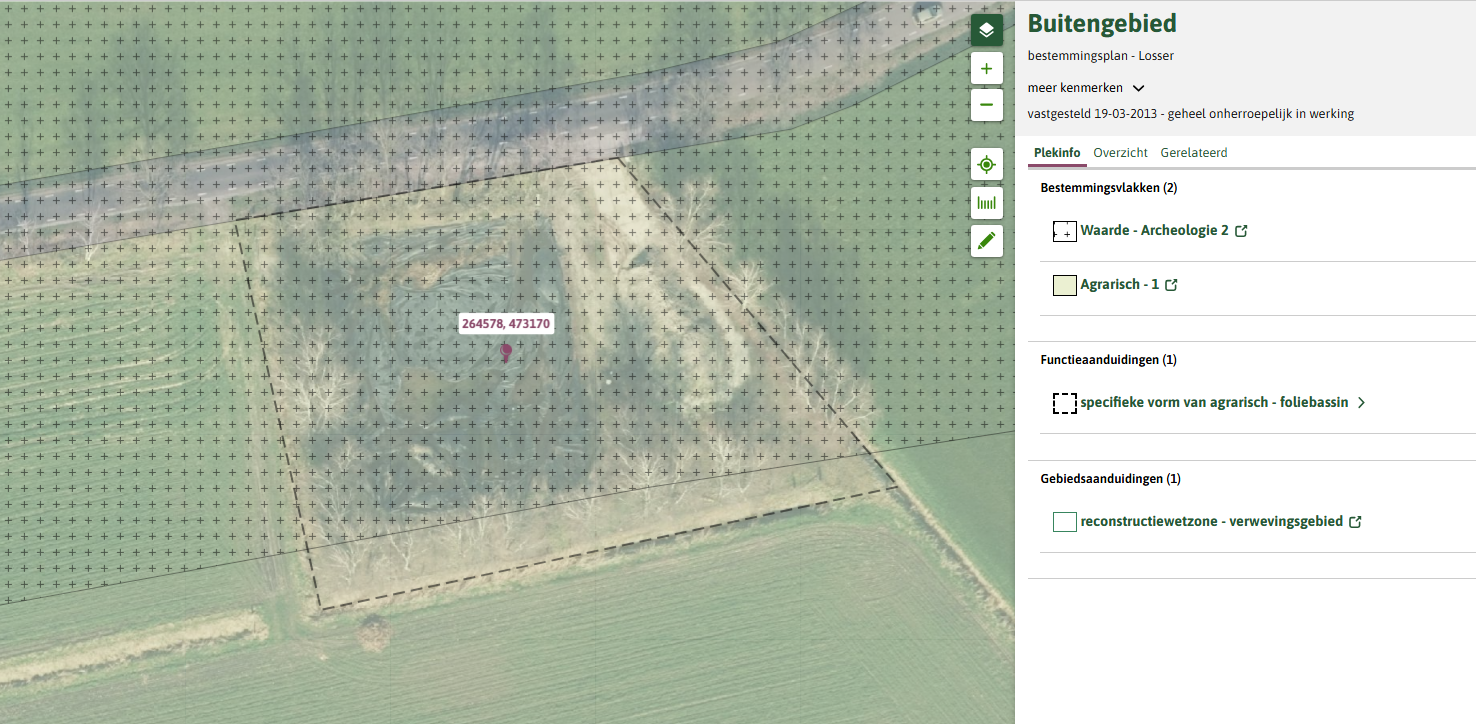Screen dimensions: 1476x724
Task: Click the reconstructiewetzone green outlined swatch
Action: (x=1064, y=522)
